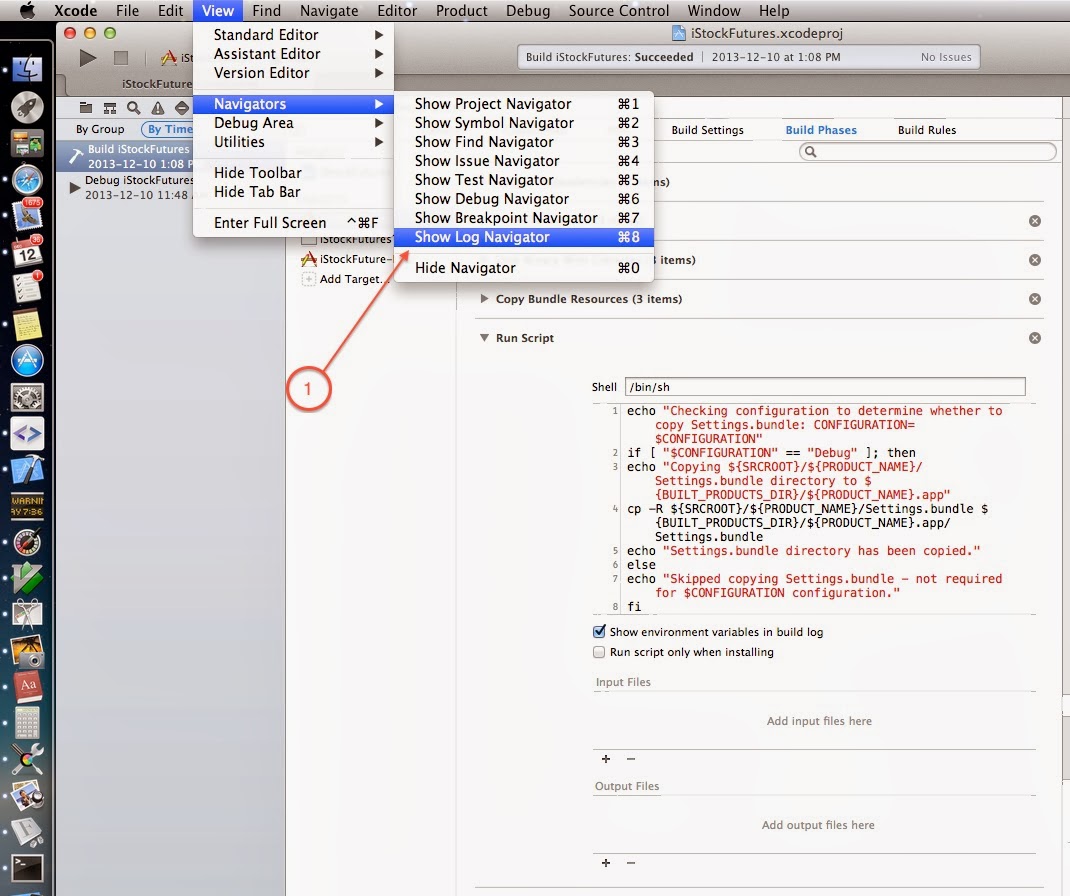
Task: Select the Build iStockFutures log entry
Action: click(127, 156)
